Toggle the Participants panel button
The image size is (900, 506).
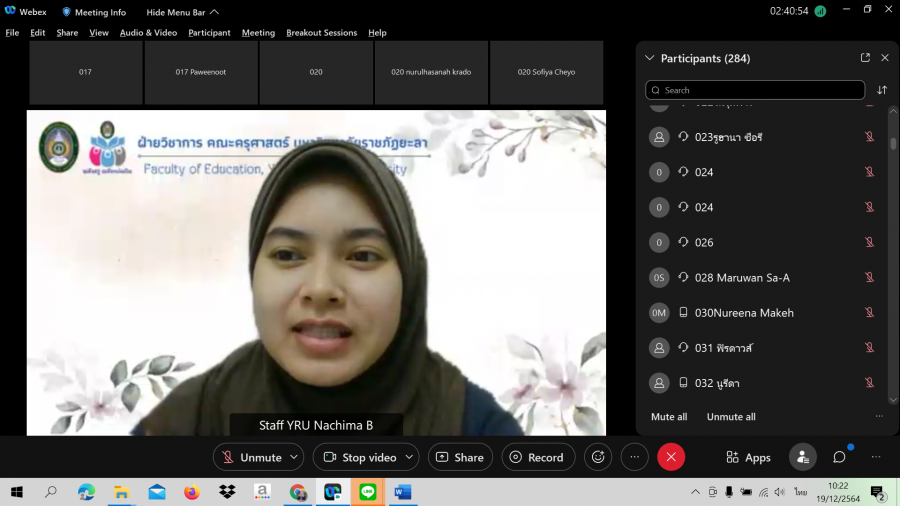coord(802,457)
